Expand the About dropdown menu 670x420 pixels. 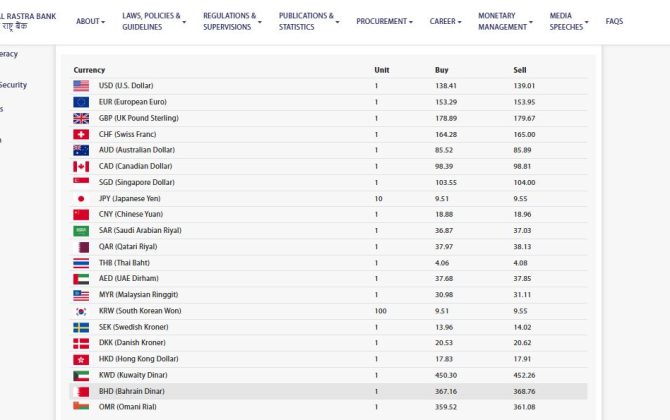[92, 21]
